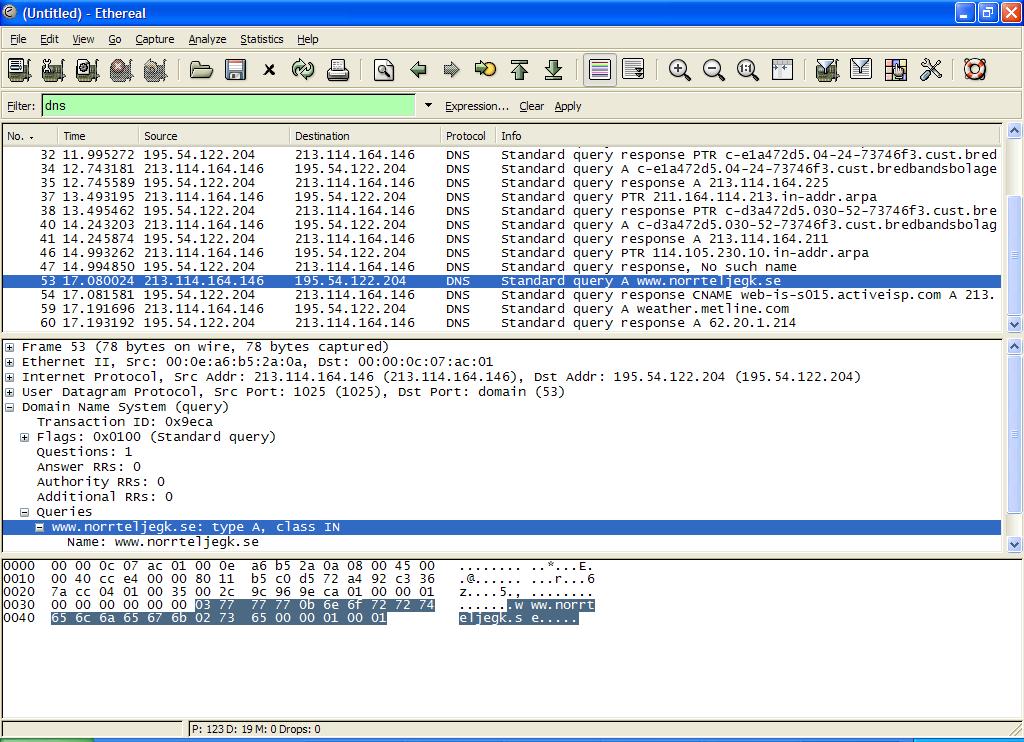Open help via the lifebuoy icon
This screenshot has height=742, width=1024.
coord(975,69)
